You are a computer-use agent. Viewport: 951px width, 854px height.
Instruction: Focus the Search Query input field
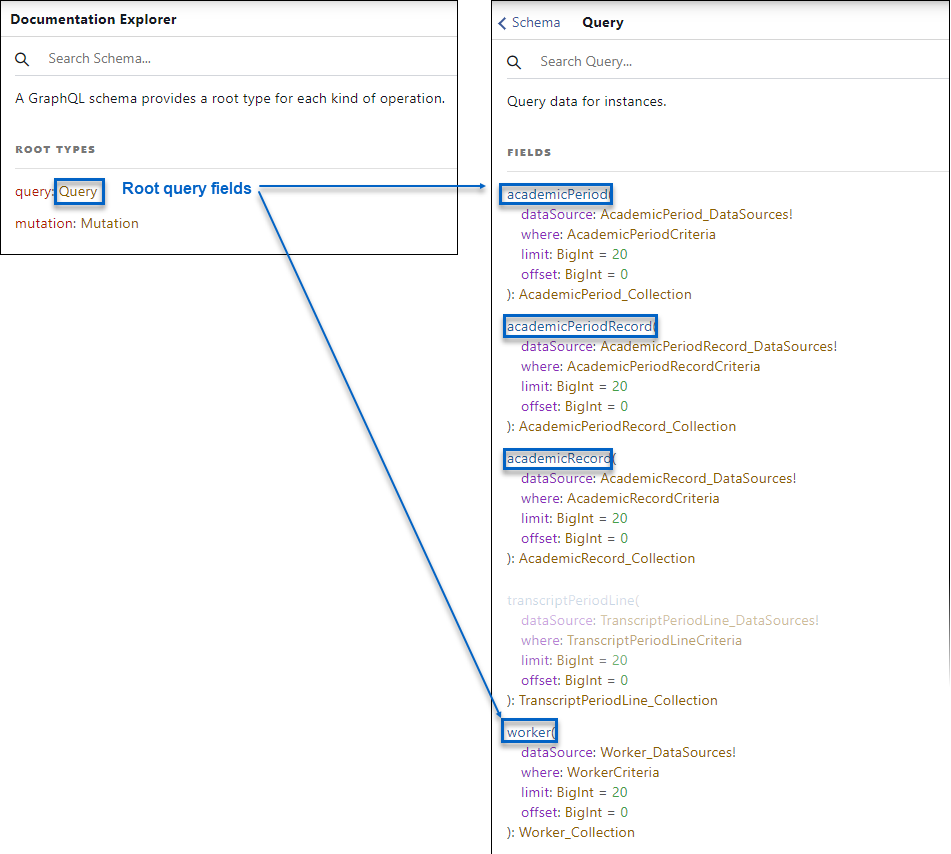point(743,61)
